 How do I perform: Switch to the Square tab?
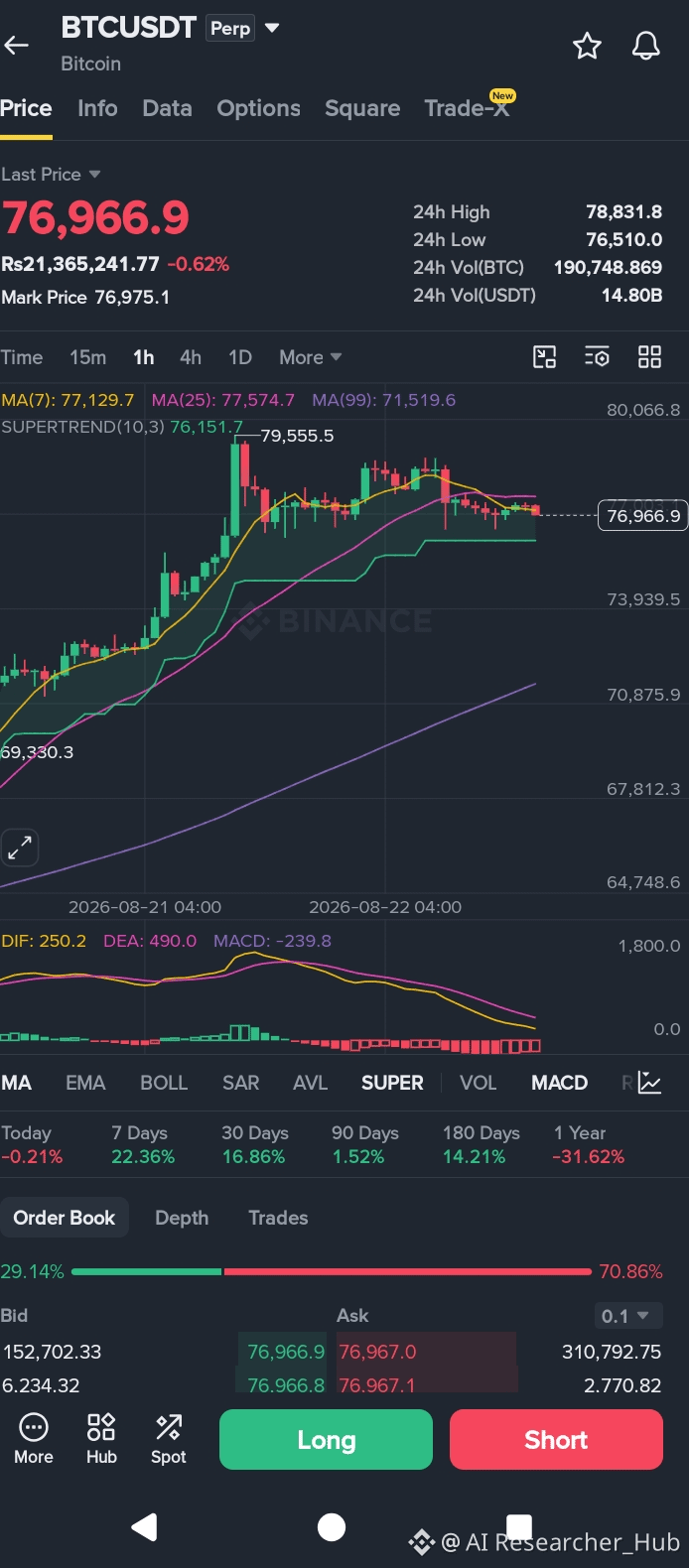point(362,108)
